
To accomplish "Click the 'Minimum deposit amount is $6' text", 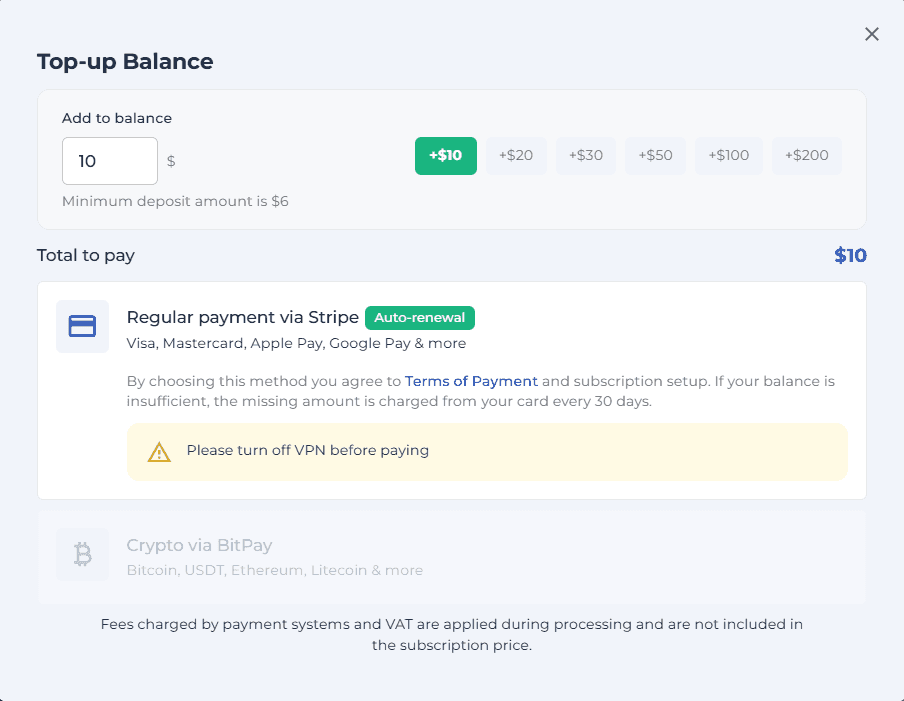I will [175, 201].
